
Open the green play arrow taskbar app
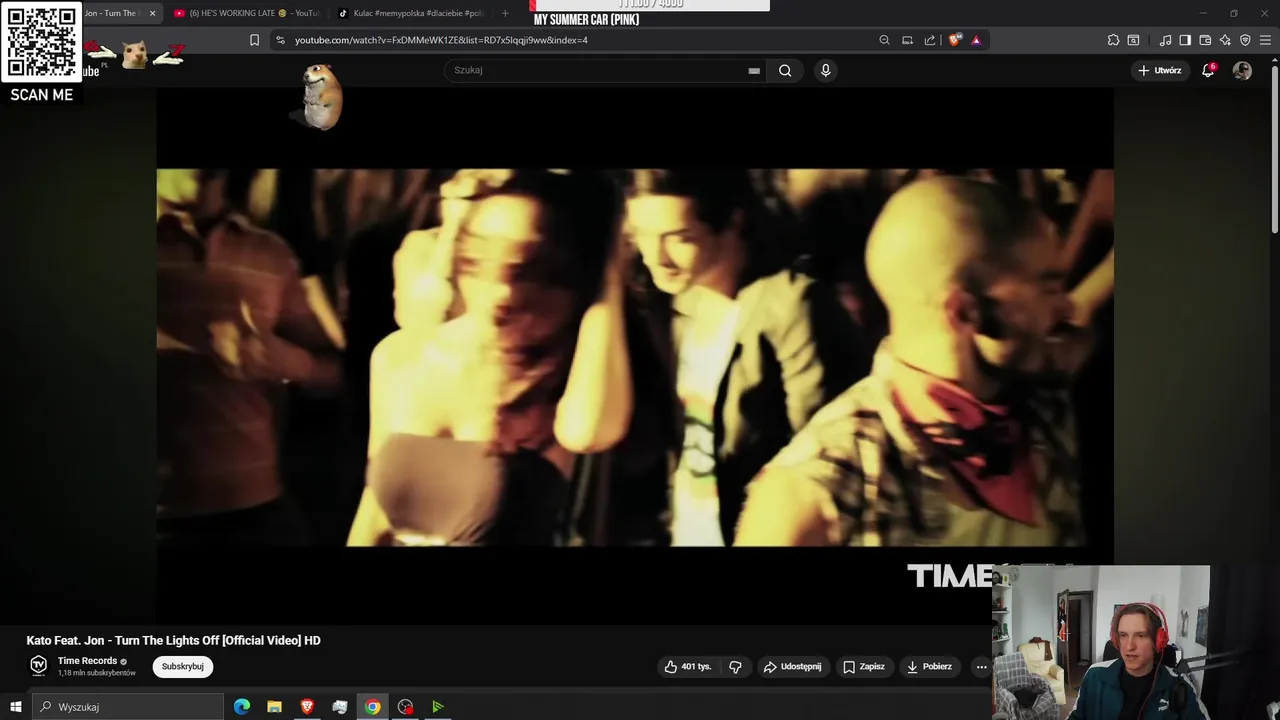coord(437,707)
